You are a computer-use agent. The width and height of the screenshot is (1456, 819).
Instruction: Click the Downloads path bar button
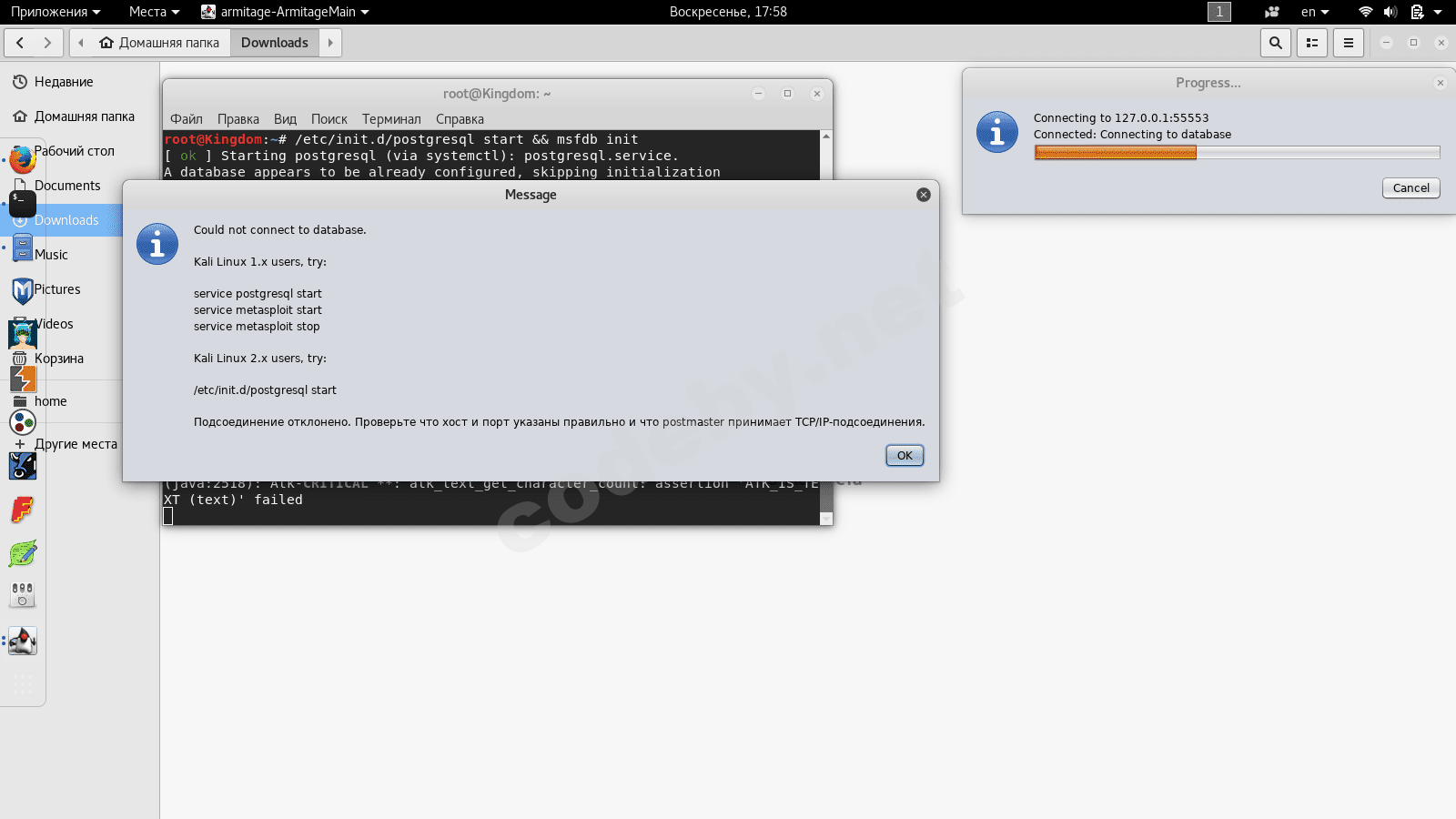(275, 43)
